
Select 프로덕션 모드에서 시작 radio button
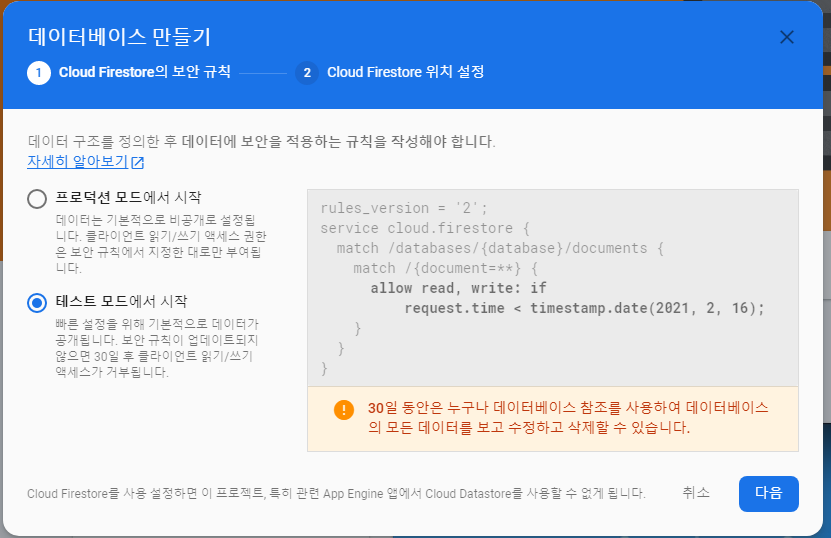[x=37, y=199]
